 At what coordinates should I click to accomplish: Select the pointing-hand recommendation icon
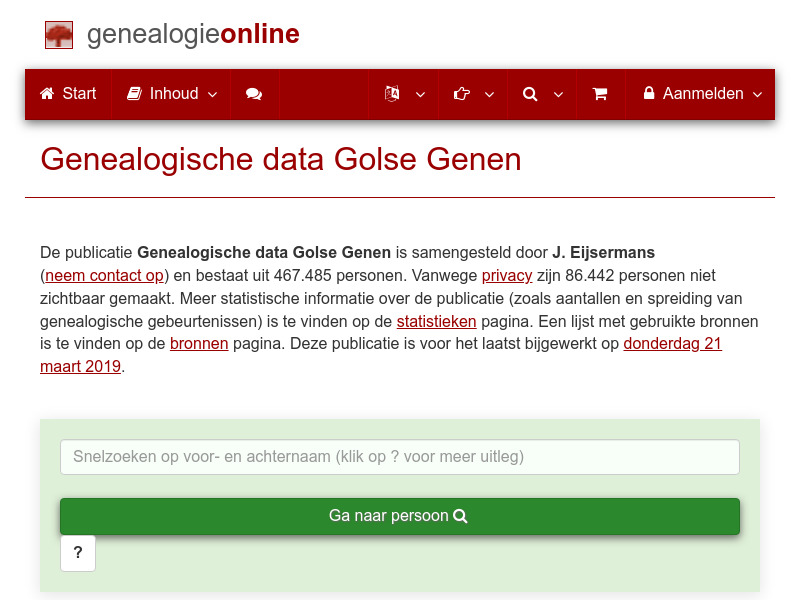460,93
